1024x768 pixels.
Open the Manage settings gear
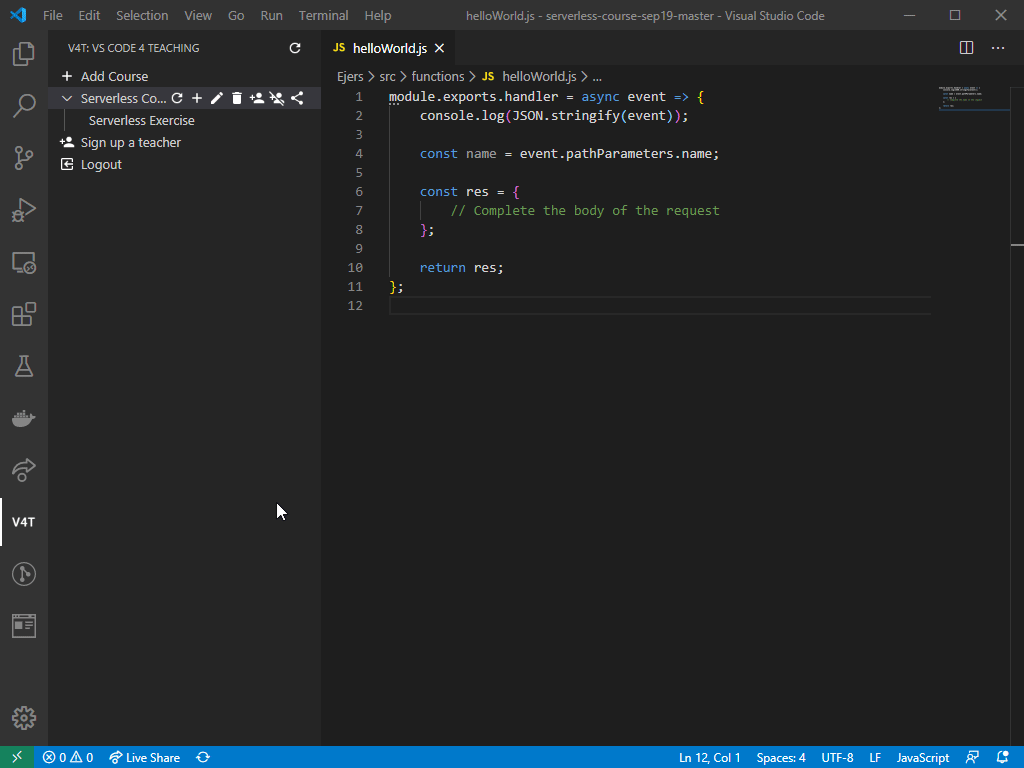tap(24, 718)
